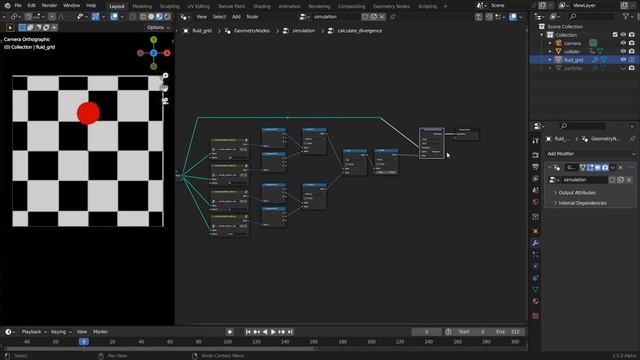Hide the collider object in viewport
The width and height of the screenshot is (640, 360).
[623, 51]
